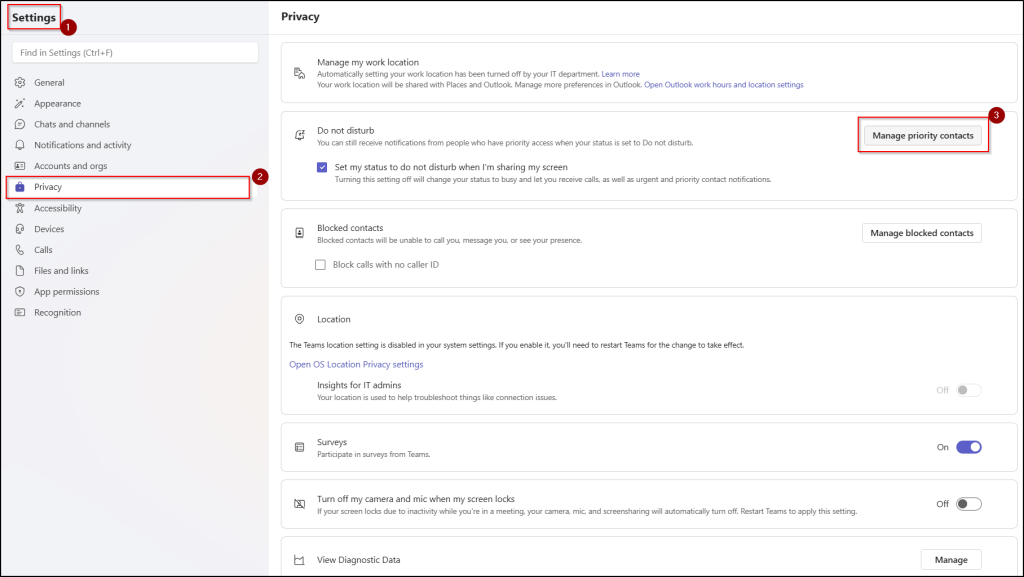Viewport: 1024px width, 577px height.
Task: Click the App permissions shield icon
Action: [20, 292]
